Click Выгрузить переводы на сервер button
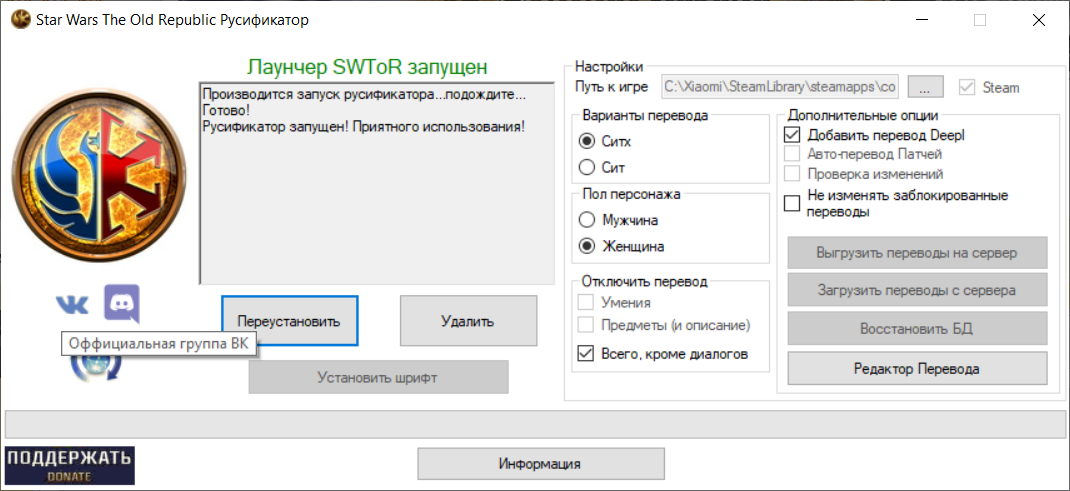Screen dimensions: 1070x491 tap(917, 253)
